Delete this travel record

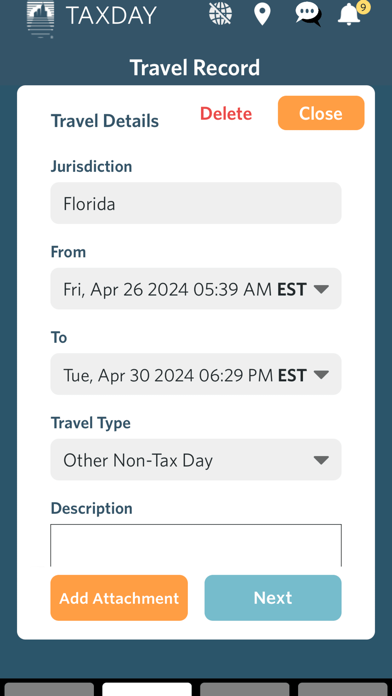point(226,114)
